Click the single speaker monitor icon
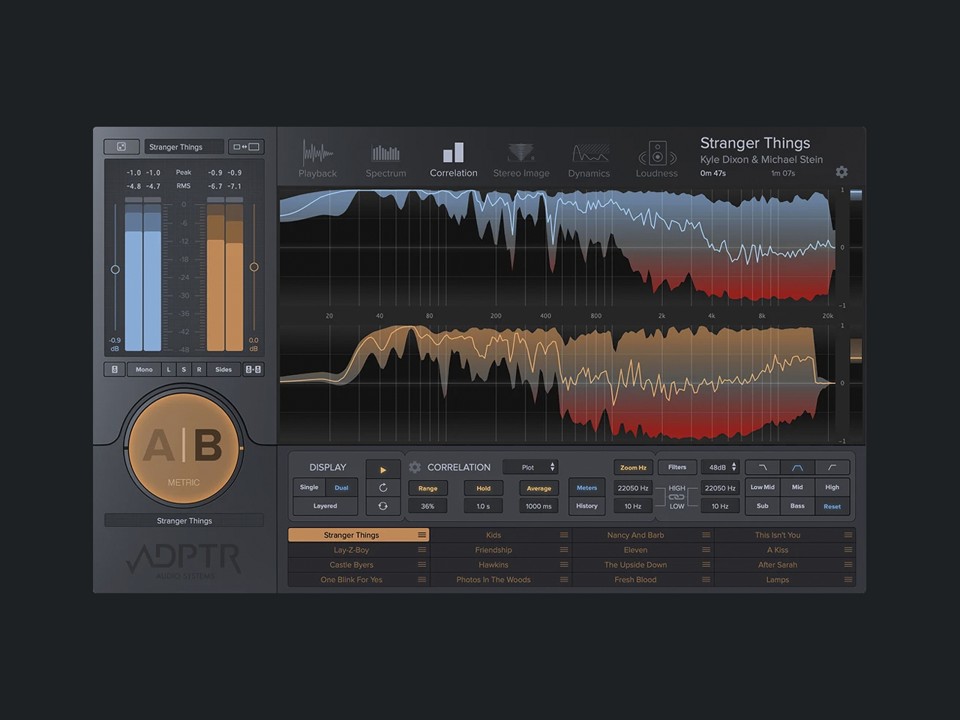960x720 pixels. click(x=114, y=369)
